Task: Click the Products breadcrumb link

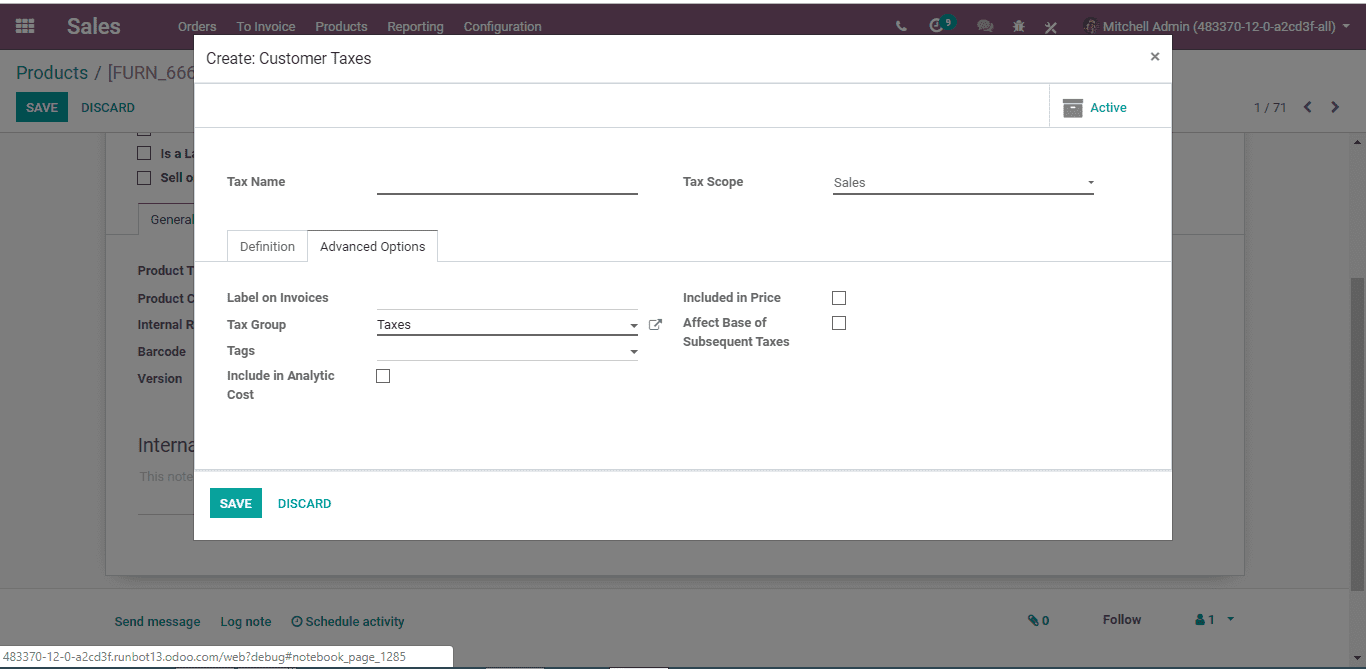Action: (x=52, y=73)
